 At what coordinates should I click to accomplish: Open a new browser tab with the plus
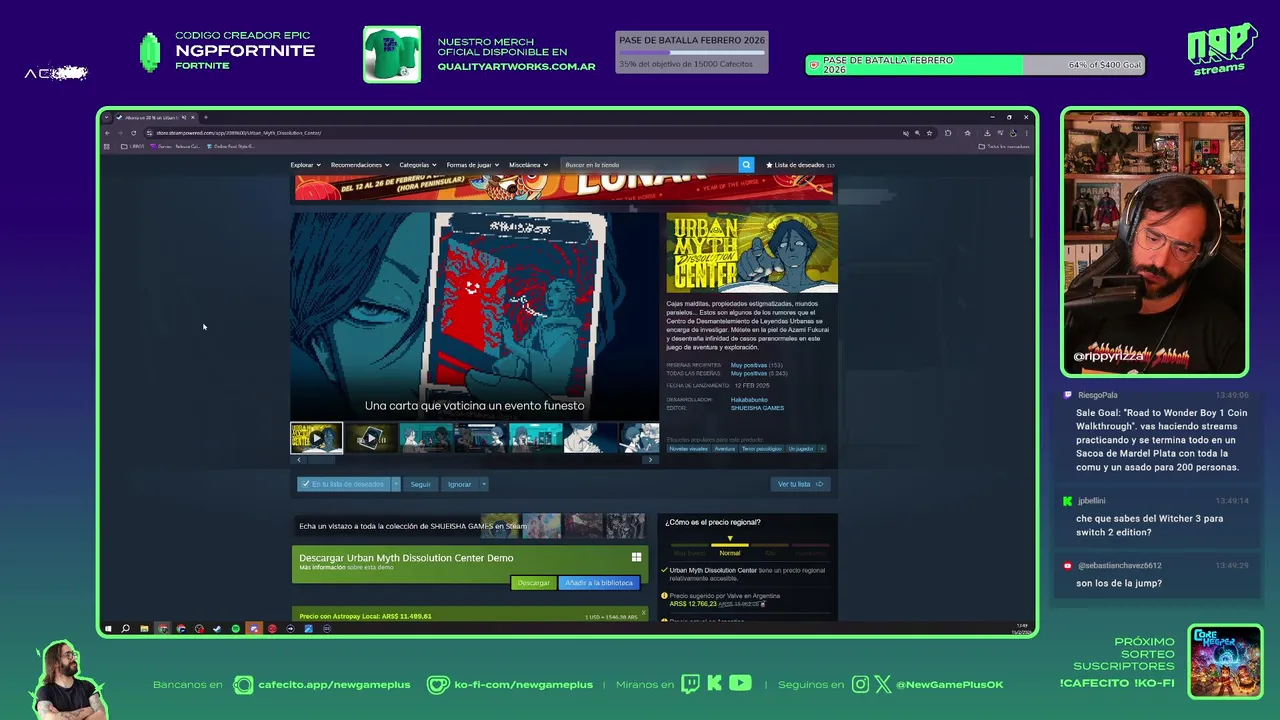pyautogui.click(x=206, y=118)
